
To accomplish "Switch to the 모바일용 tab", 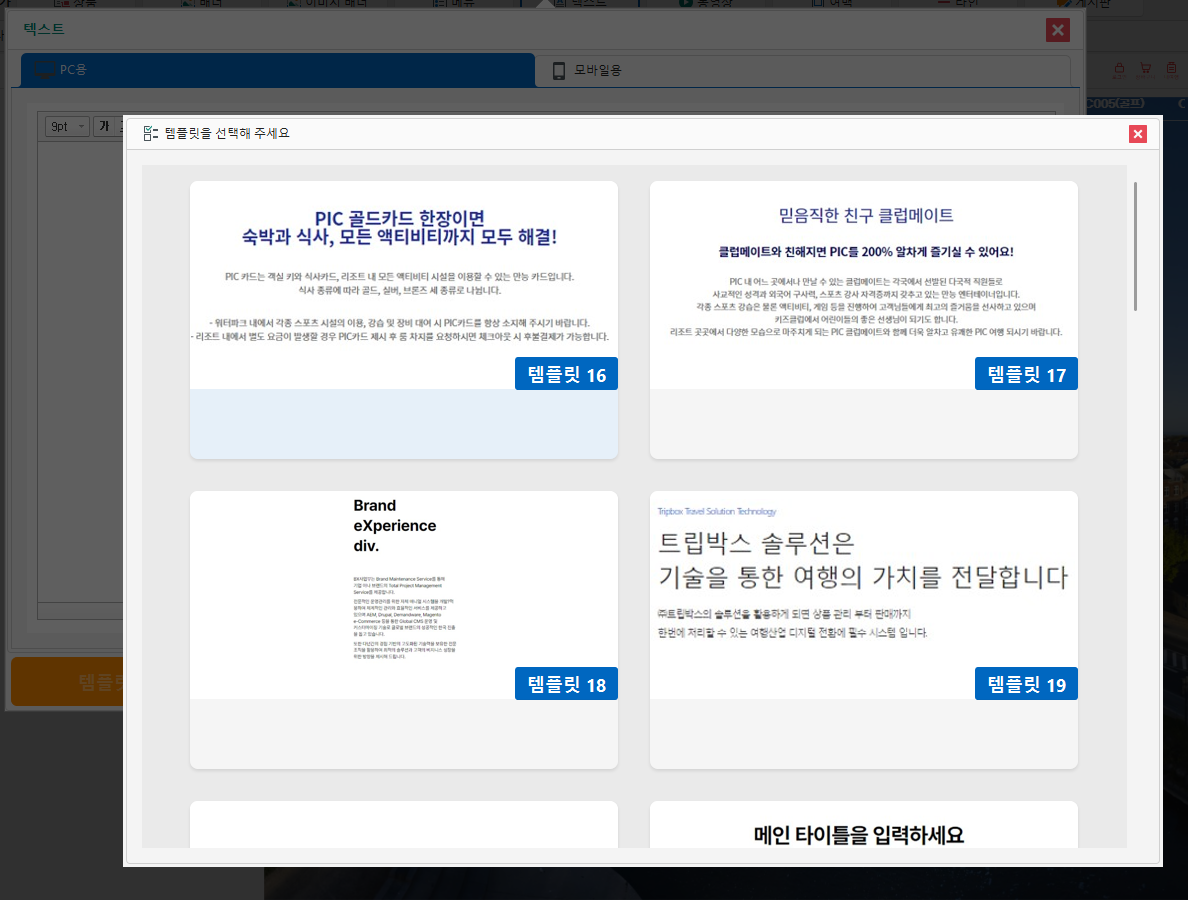I will coord(802,70).
